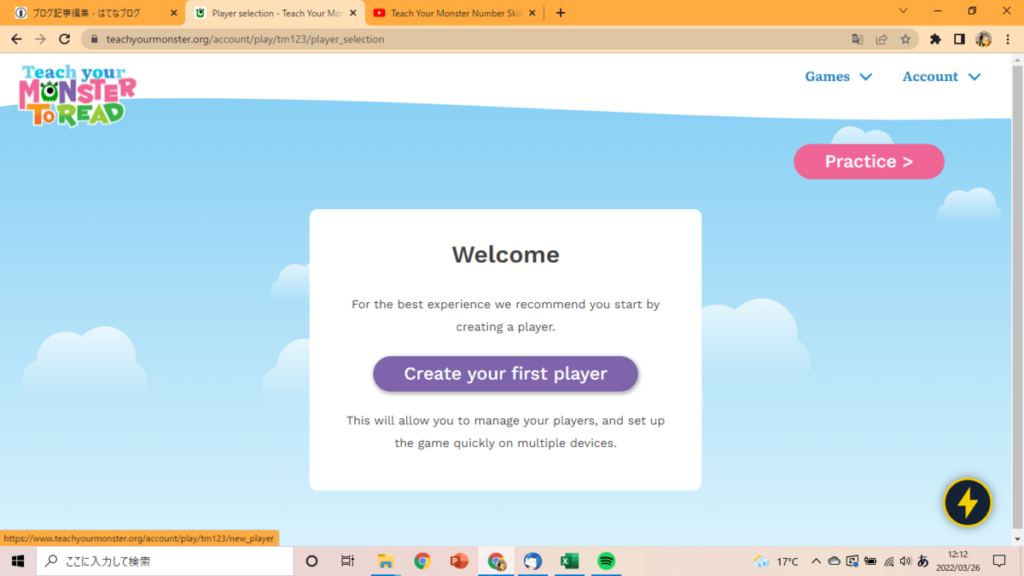Image resolution: width=1024 pixels, height=576 pixels.
Task: Expand the Account dropdown menu
Action: click(942, 76)
